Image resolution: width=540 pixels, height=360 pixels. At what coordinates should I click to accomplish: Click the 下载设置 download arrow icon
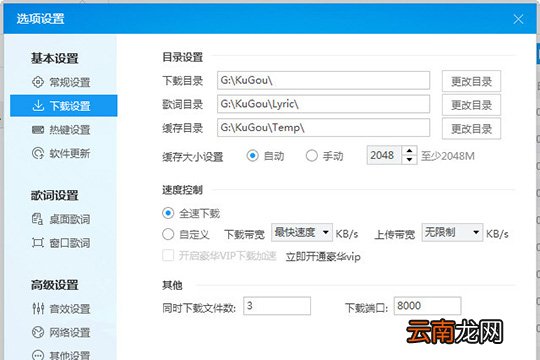point(38,105)
